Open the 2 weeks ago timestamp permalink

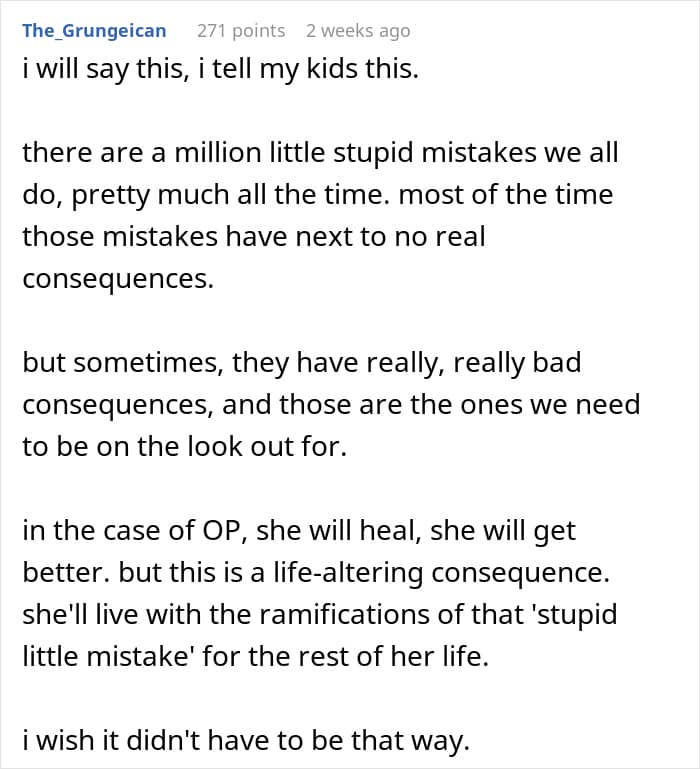358,31
